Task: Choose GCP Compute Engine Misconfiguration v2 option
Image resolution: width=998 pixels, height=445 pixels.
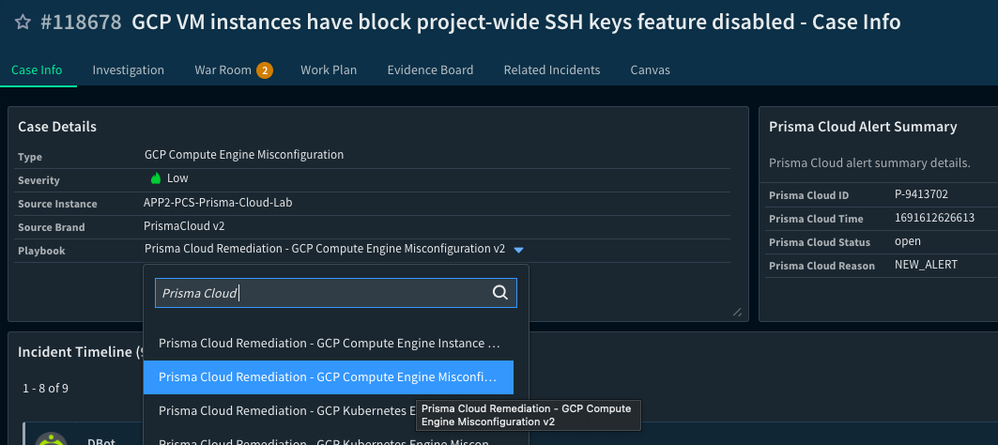Action: click(328, 377)
